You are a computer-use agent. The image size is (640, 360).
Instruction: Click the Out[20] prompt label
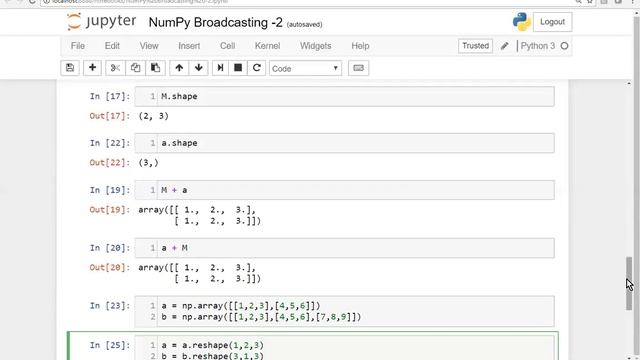tap(110, 268)
